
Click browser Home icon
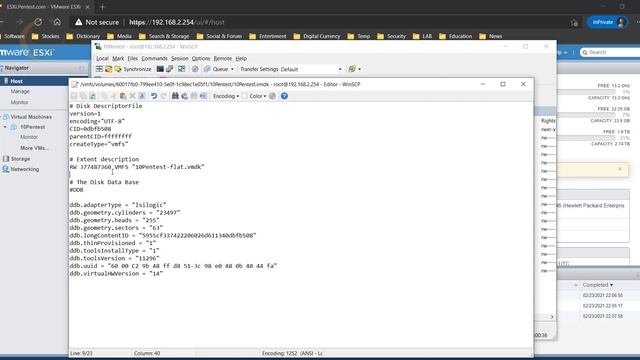click(57, 22)
